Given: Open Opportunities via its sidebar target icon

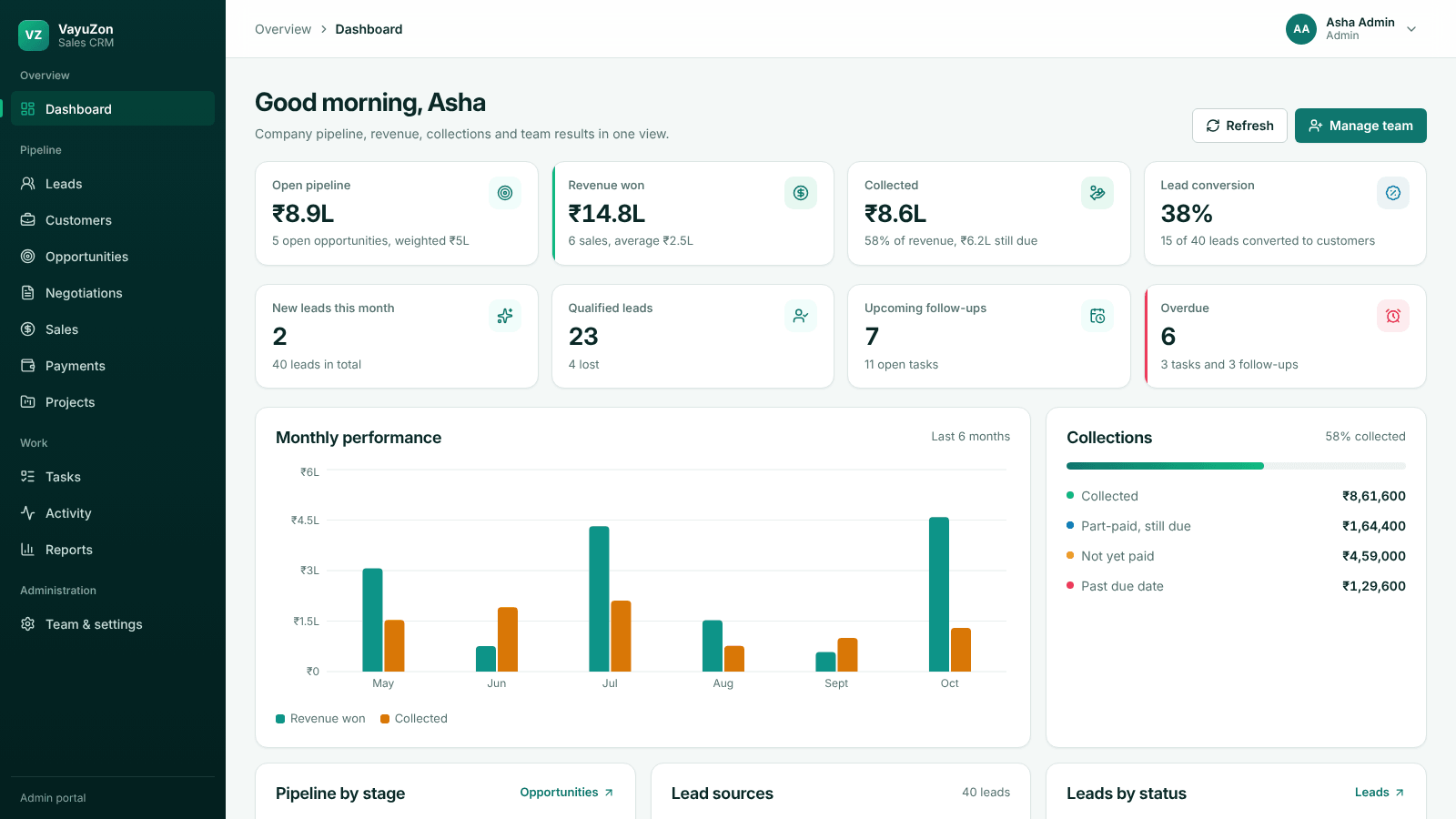Looking at the screenshot, I should [28, 257].
